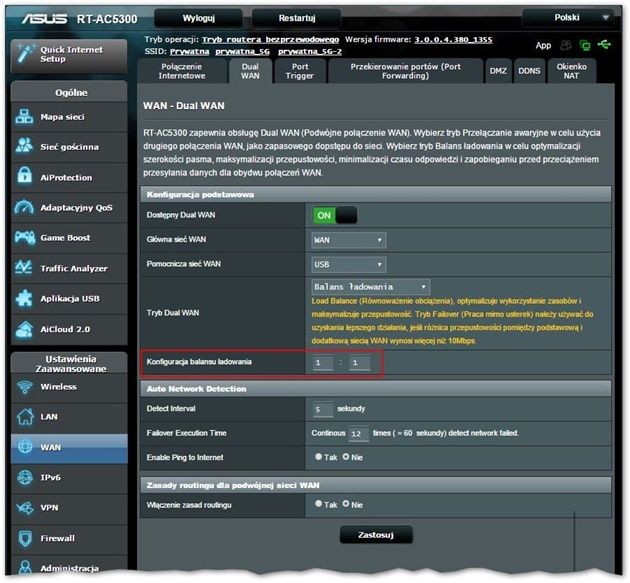Select Tak for Włączenie zasad routingu
This screenshot has width=630, height=583.
[x=319, y=504]
